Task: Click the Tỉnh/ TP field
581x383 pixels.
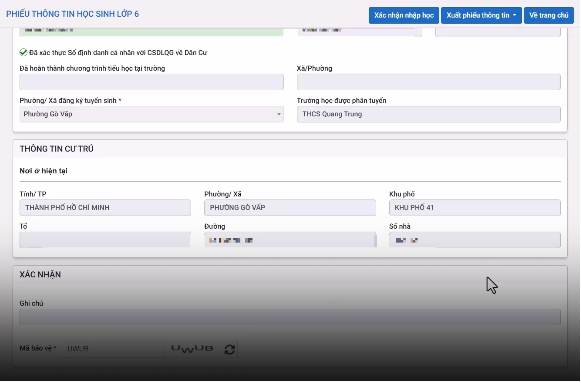Action: click(x=105, y=207)
